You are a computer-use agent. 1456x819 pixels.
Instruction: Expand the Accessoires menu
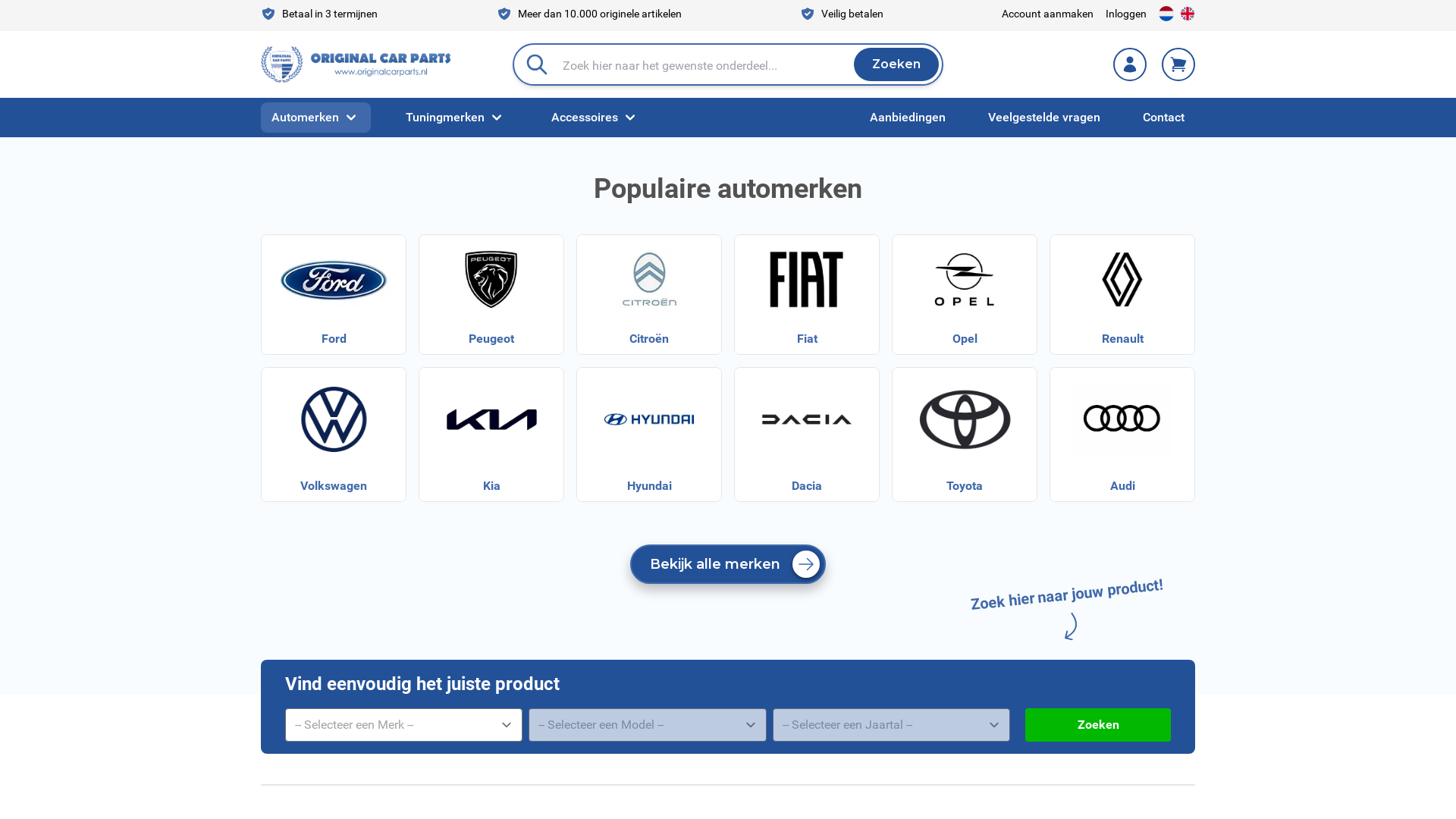(594, 118)
